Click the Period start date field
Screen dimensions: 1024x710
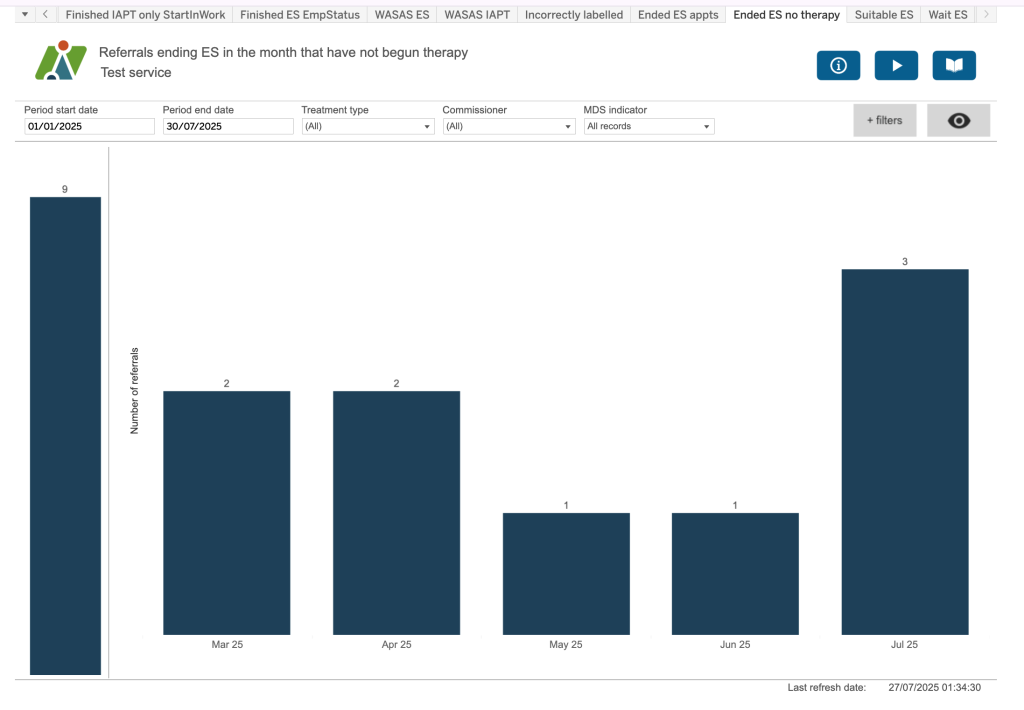point(89,127)
